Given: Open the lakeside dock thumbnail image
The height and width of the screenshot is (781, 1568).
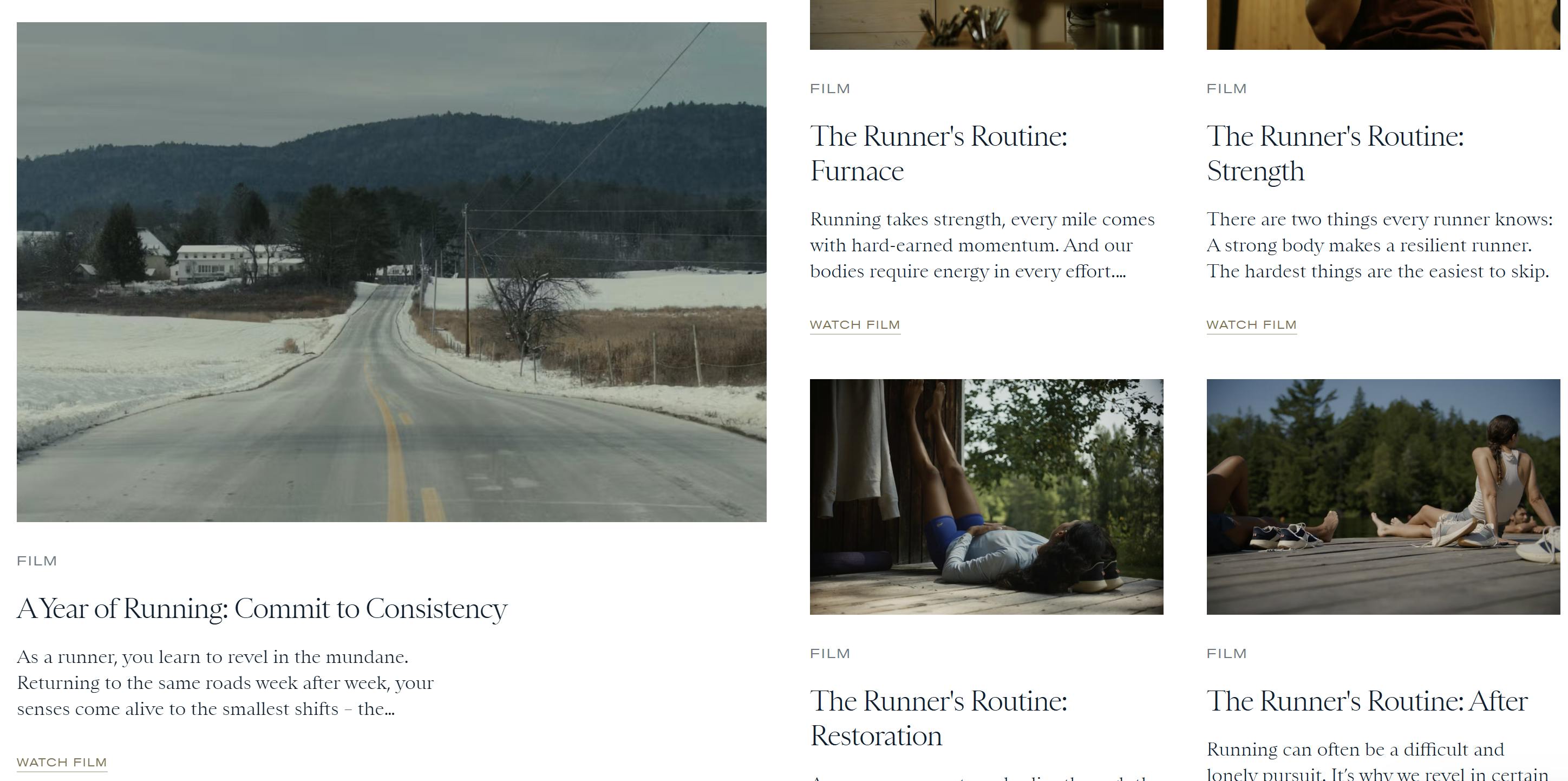Looking at the screenshot, I should (1383, 497).
